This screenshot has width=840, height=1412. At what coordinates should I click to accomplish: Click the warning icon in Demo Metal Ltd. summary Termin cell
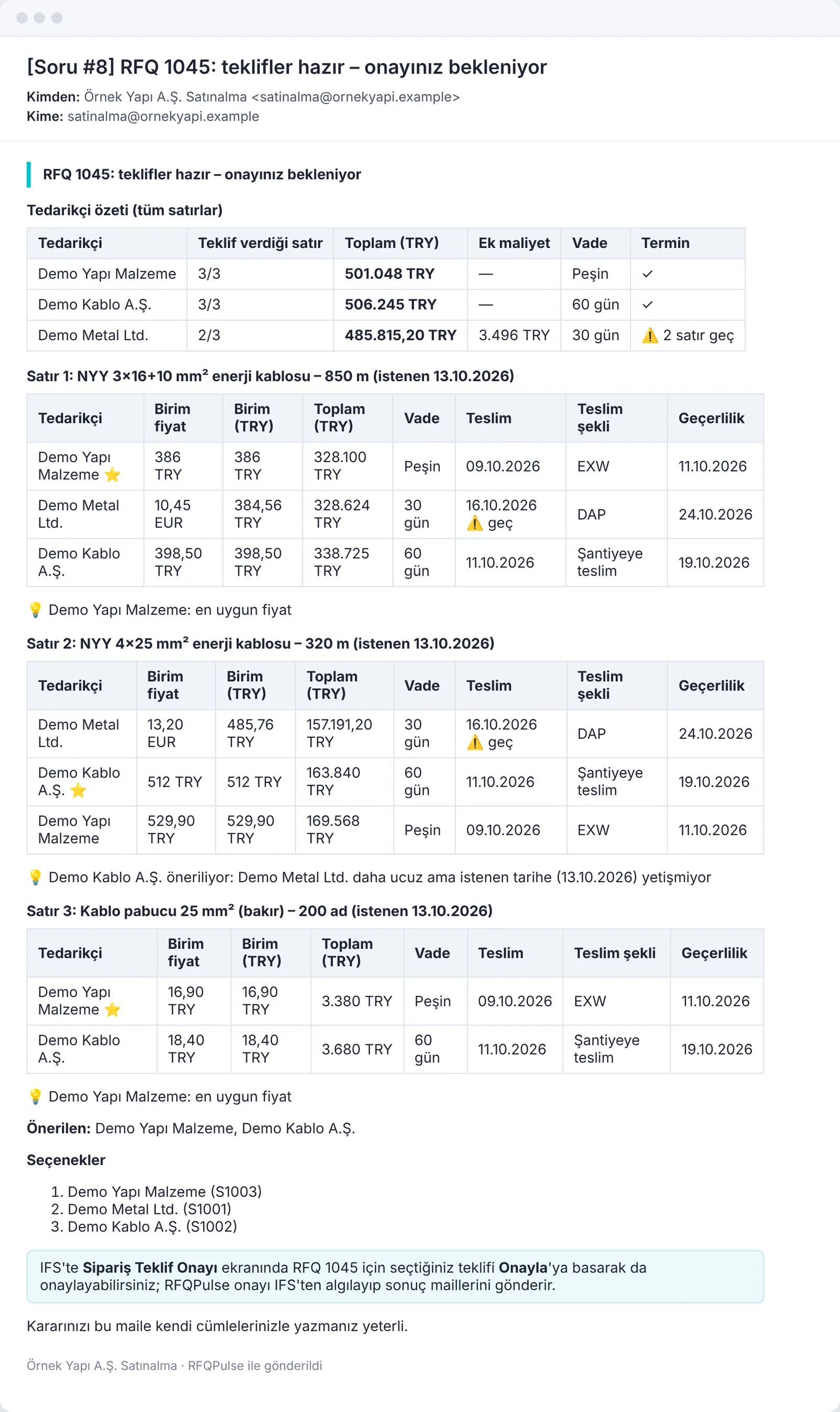(650, 335)
